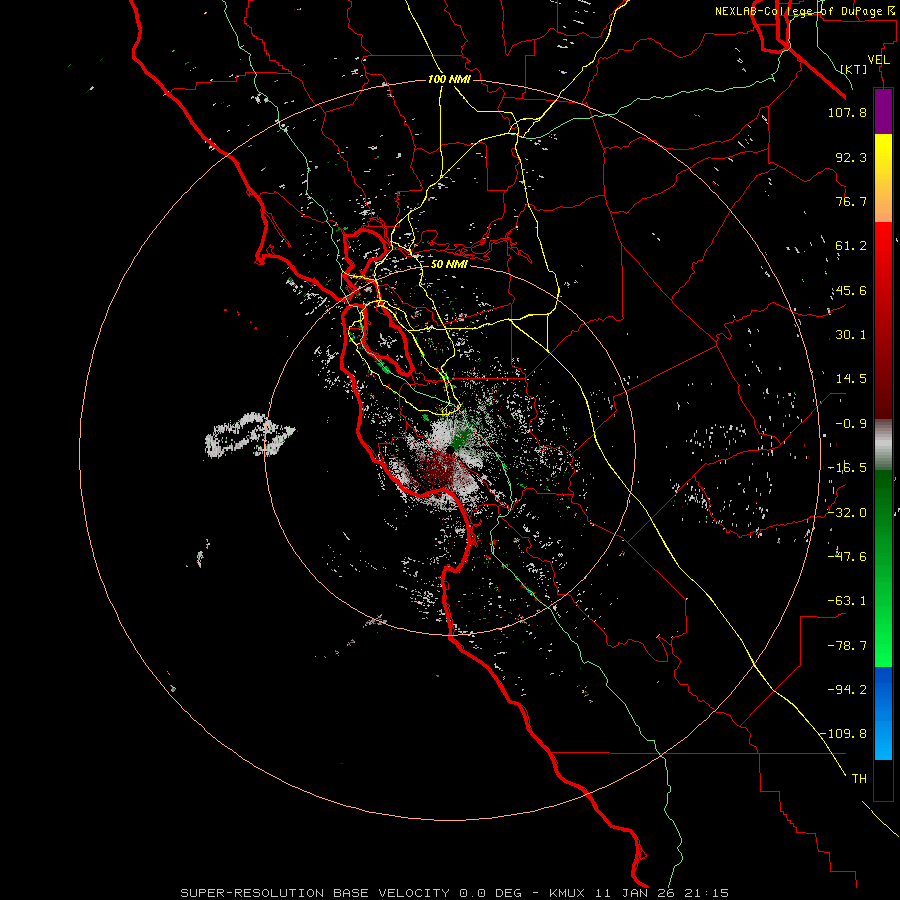Click the black radar site dot at center
The height and width of the screenshot is (900, 900).
[451, 450]
